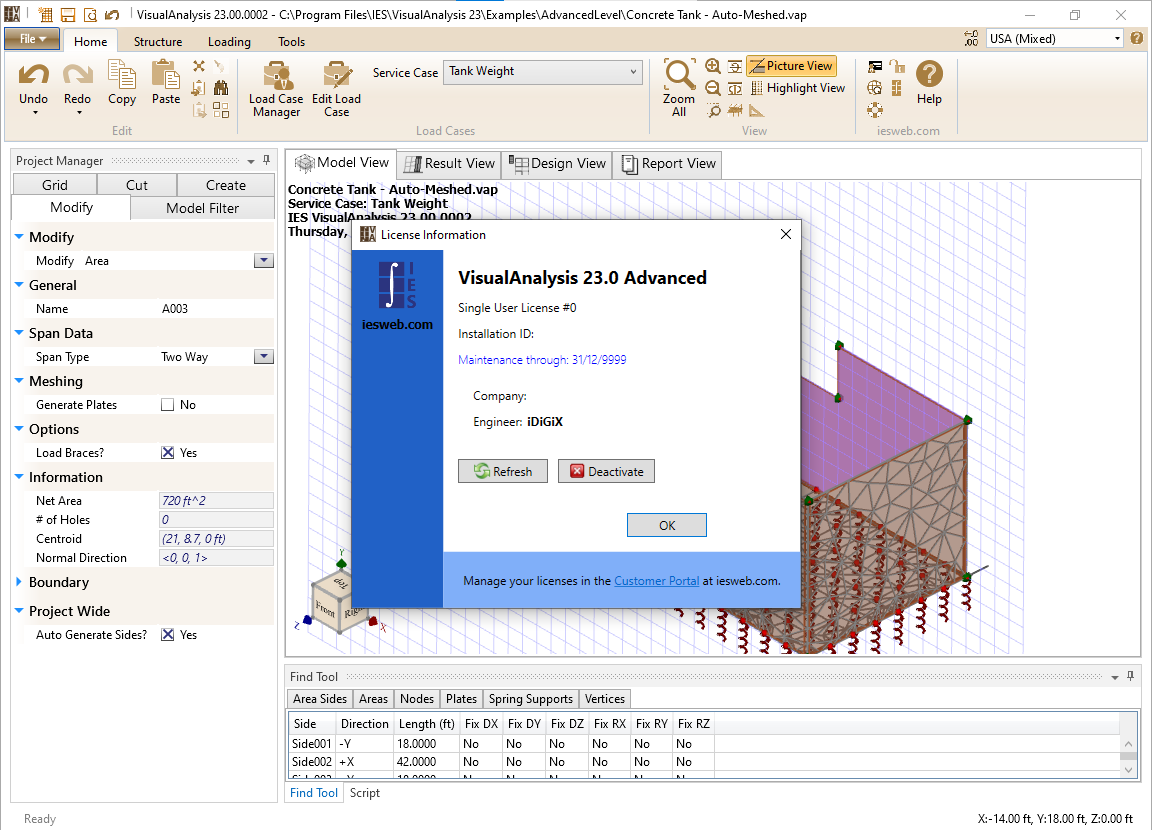The width and height of the screenshot is (1152, 830).
Task: Open the Modify Area dropdown arrow
Action: click(x=264, y=261)
